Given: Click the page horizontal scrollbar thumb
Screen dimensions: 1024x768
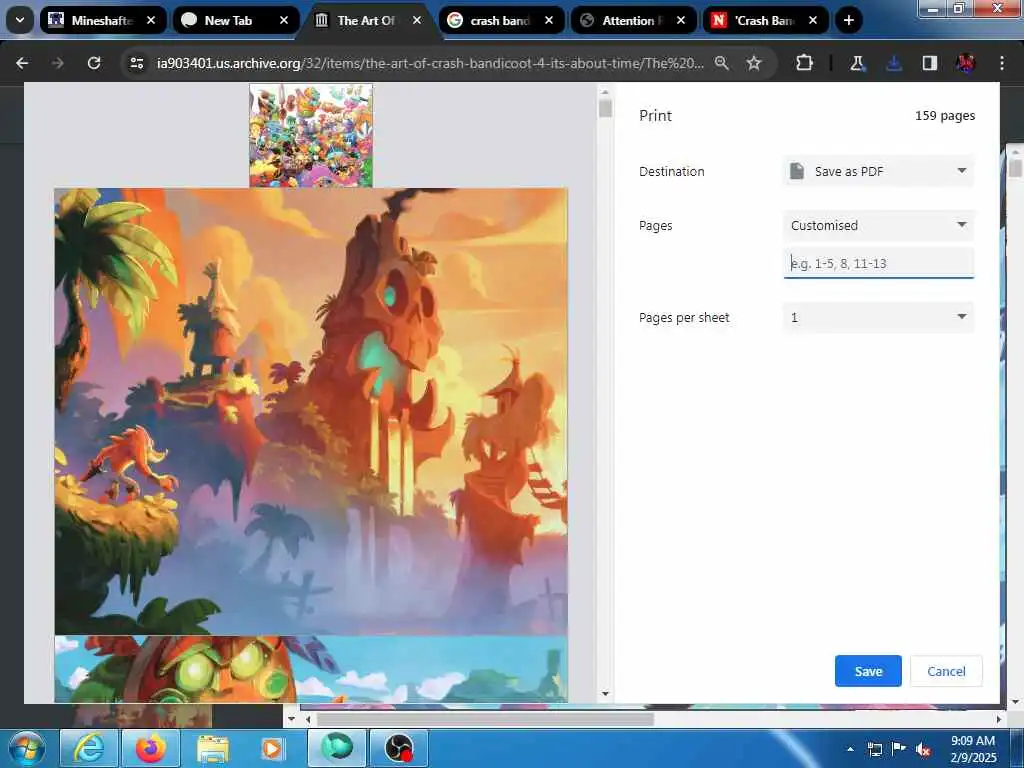Looking at the screenshot, I should 485,719.
